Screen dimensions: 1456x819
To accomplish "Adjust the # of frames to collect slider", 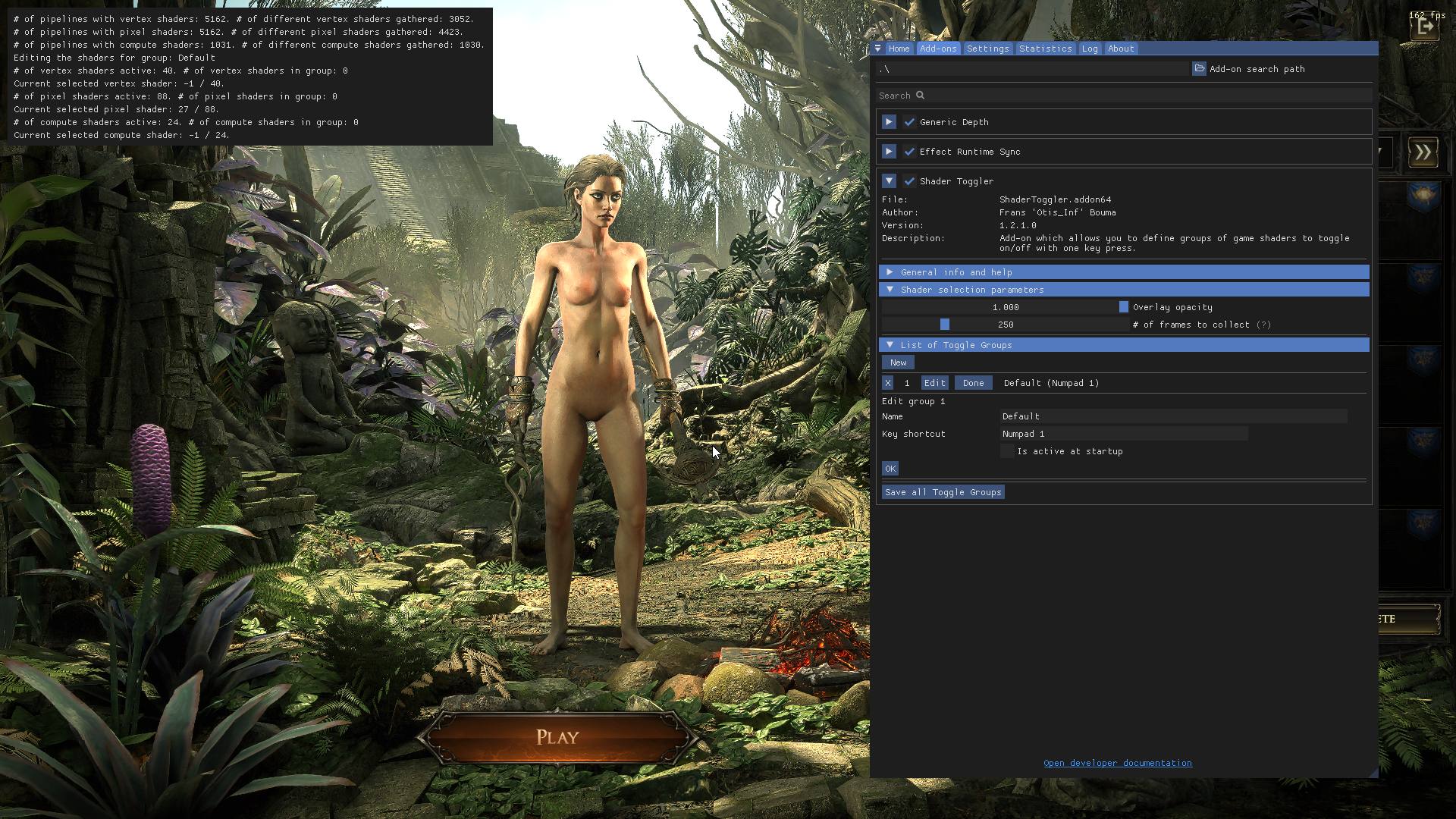I will [x=1006, y=325].
